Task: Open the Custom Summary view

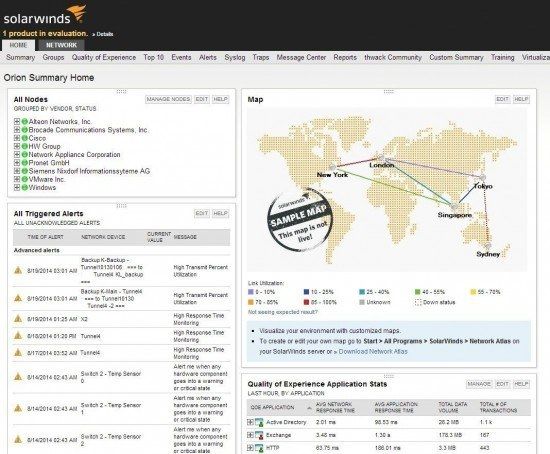Action: 456,57
